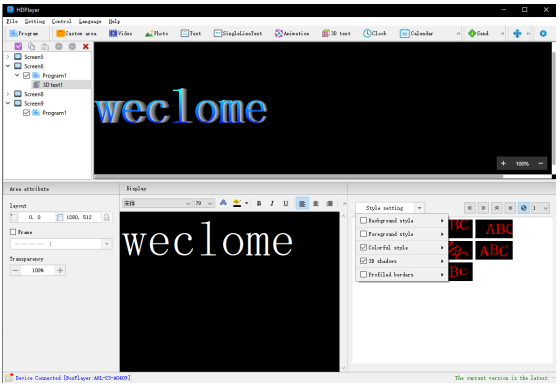The height and width of the screenshot is (388, 560).
Task: Send program to the device
Action: 478,34
